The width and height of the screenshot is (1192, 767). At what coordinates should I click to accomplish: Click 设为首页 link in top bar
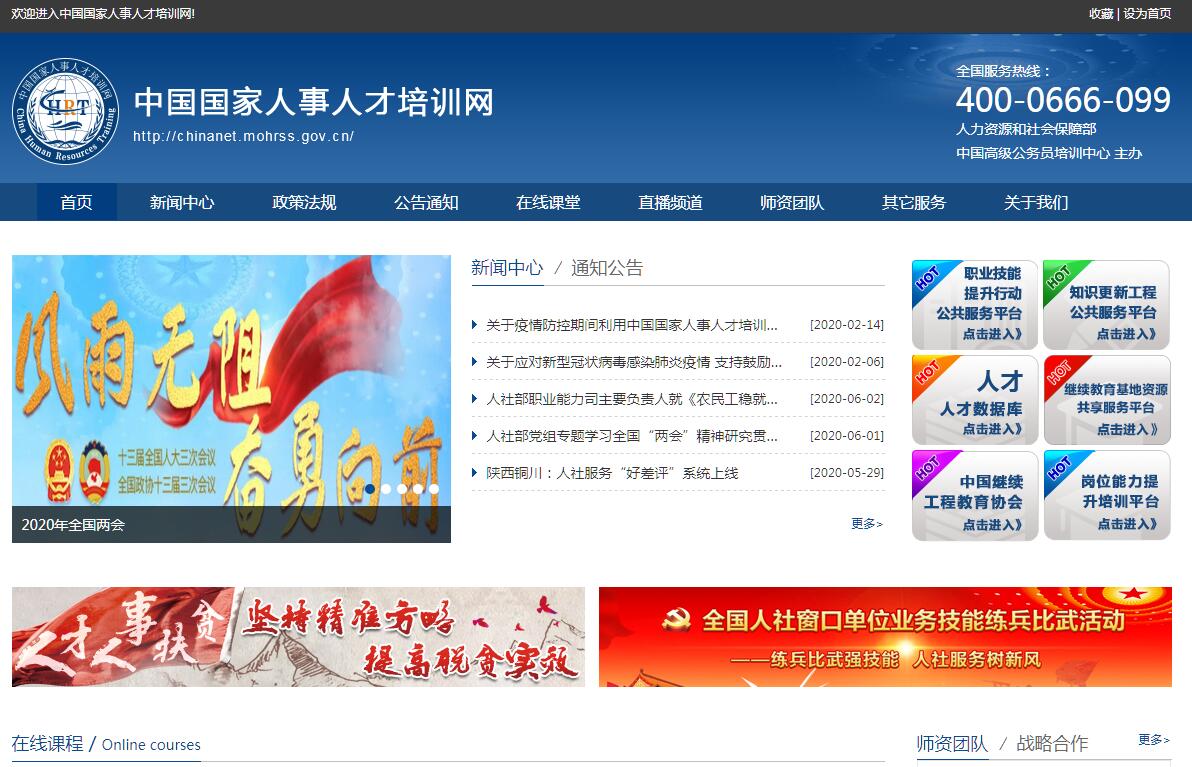[1147, 13]
